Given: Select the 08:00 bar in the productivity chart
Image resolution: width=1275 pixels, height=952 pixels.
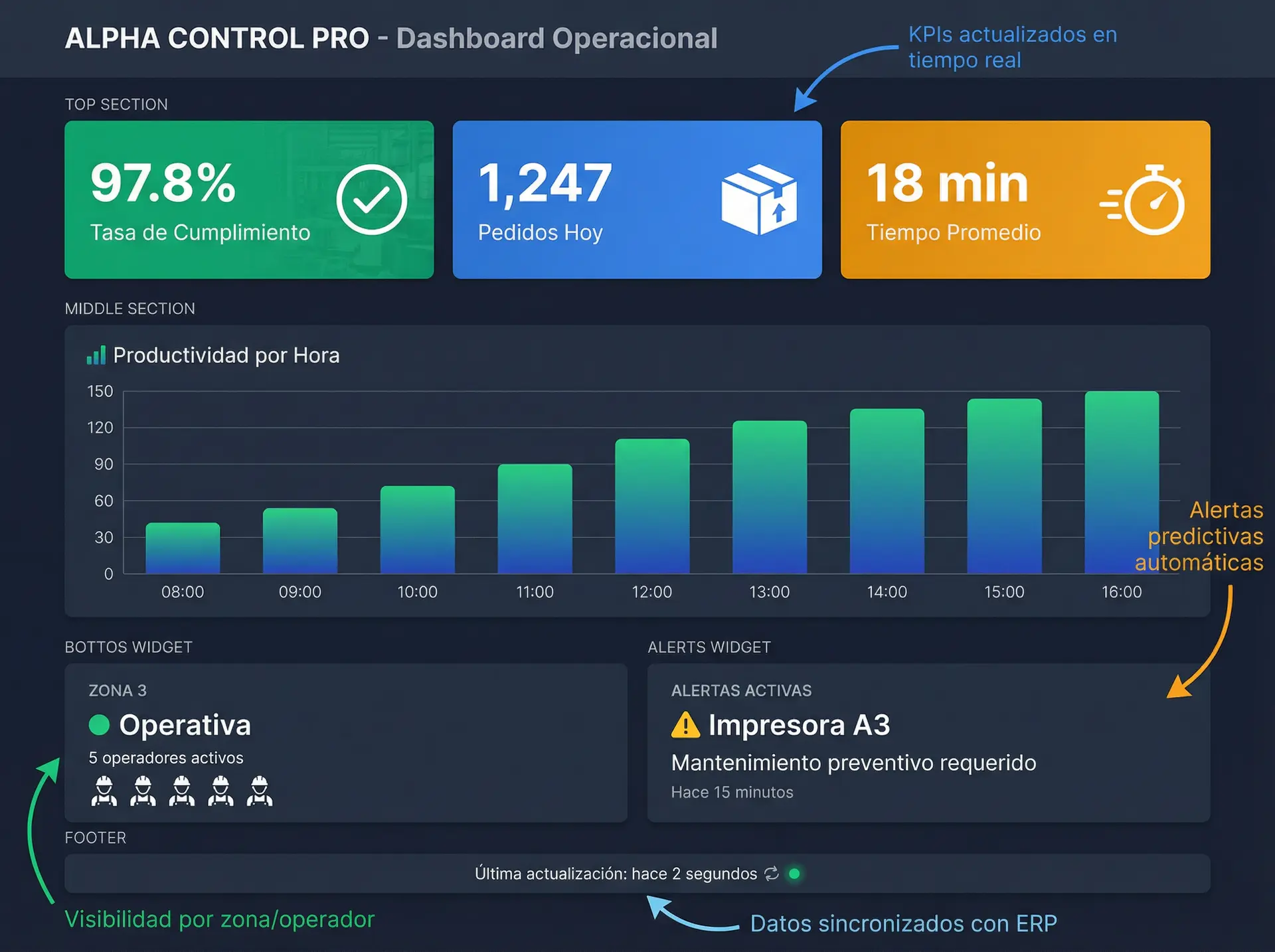Looking at the screenshot, I should [183, 548].
